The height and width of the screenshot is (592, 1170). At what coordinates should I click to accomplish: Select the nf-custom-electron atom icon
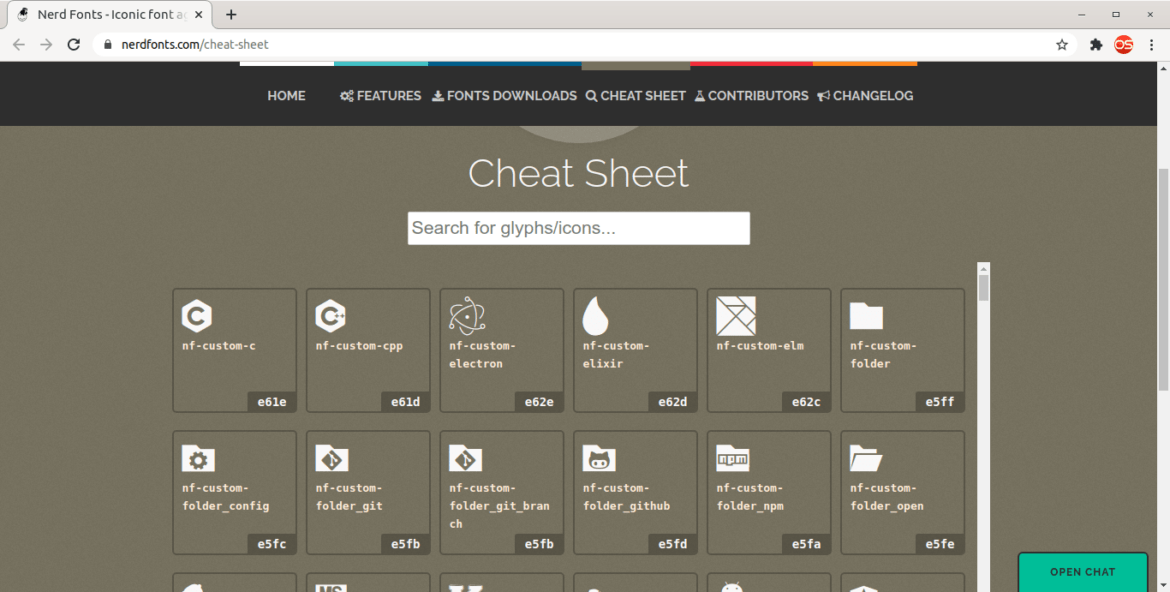463,316
